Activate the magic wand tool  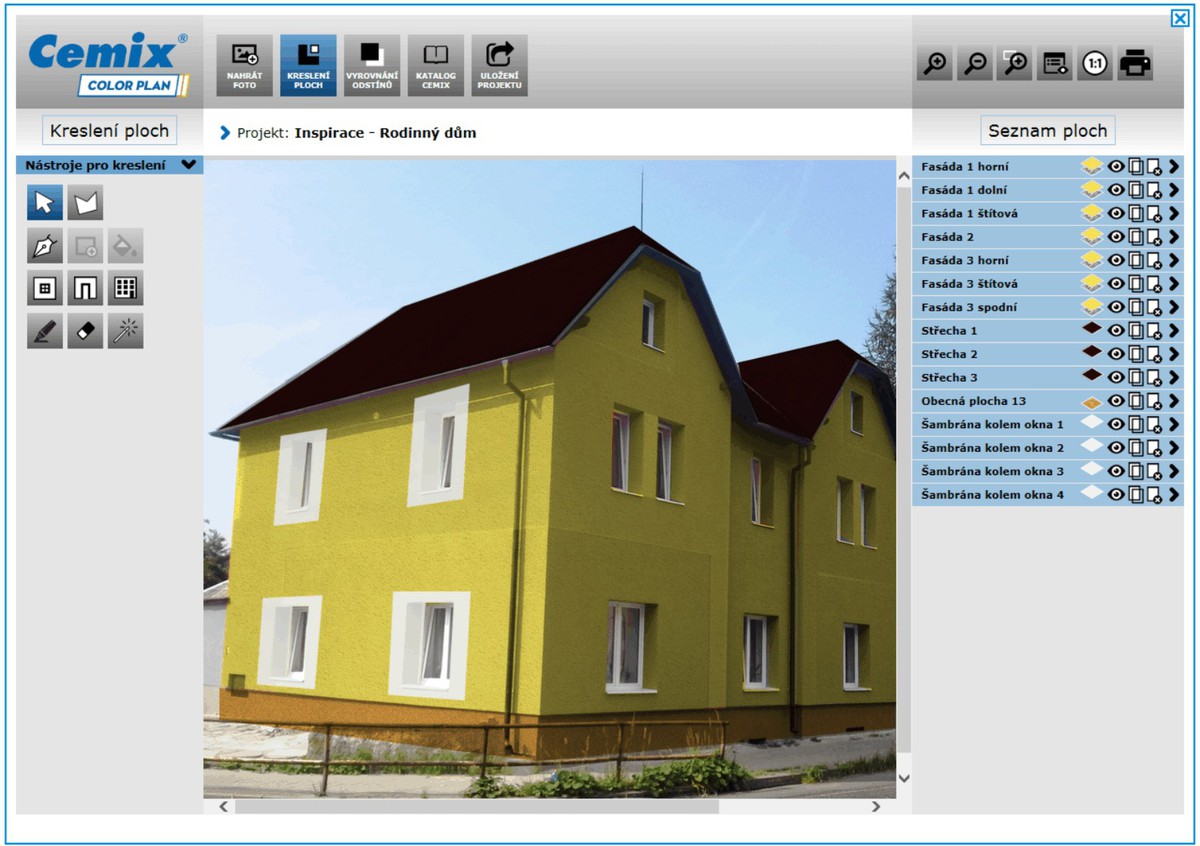tap(125, 331)
